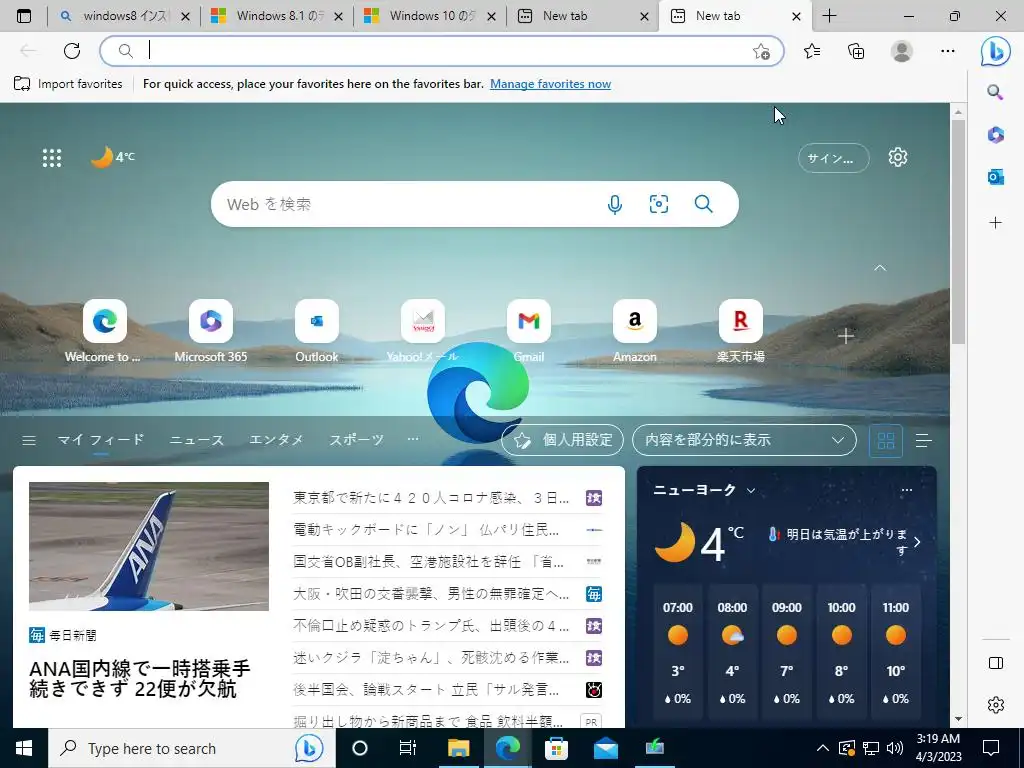Switch feed to list layout view
Viewport: 1024px width, 768px height.
(x=923, y=441)
